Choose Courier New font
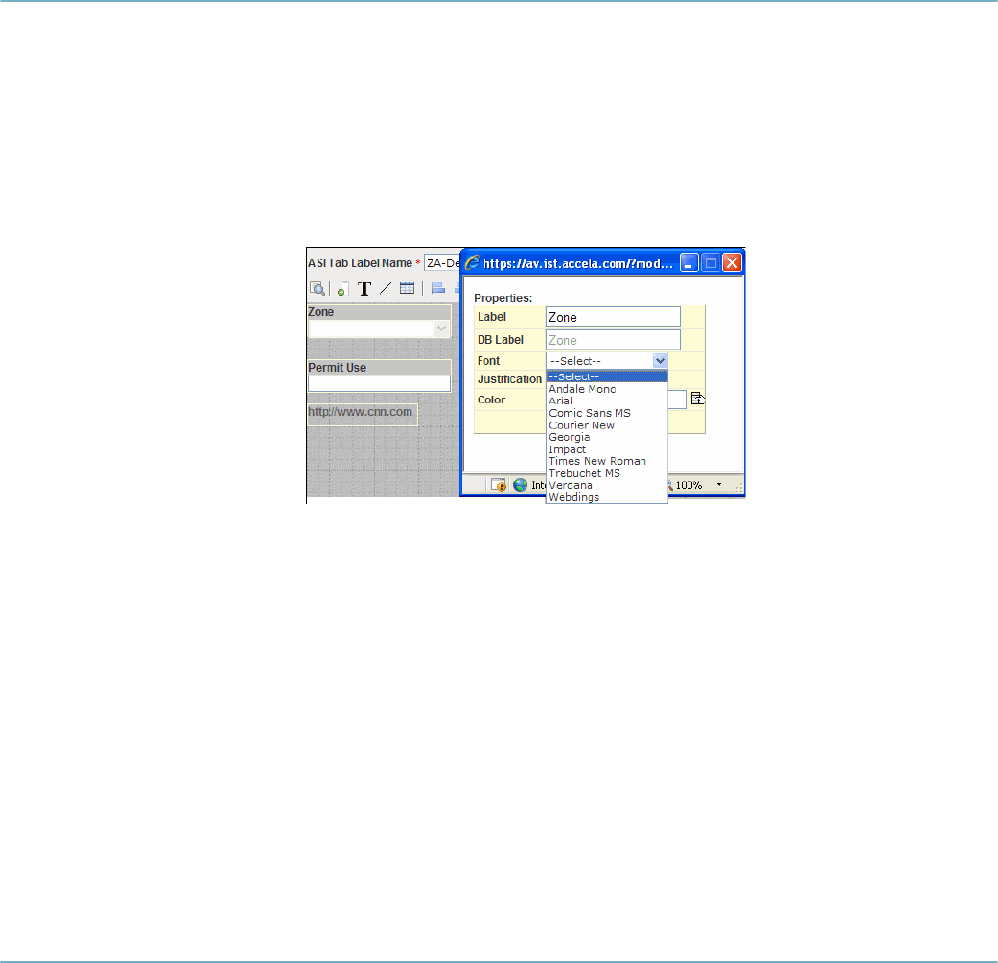Viewport: 998px width, 963px height. coord(607,425)
